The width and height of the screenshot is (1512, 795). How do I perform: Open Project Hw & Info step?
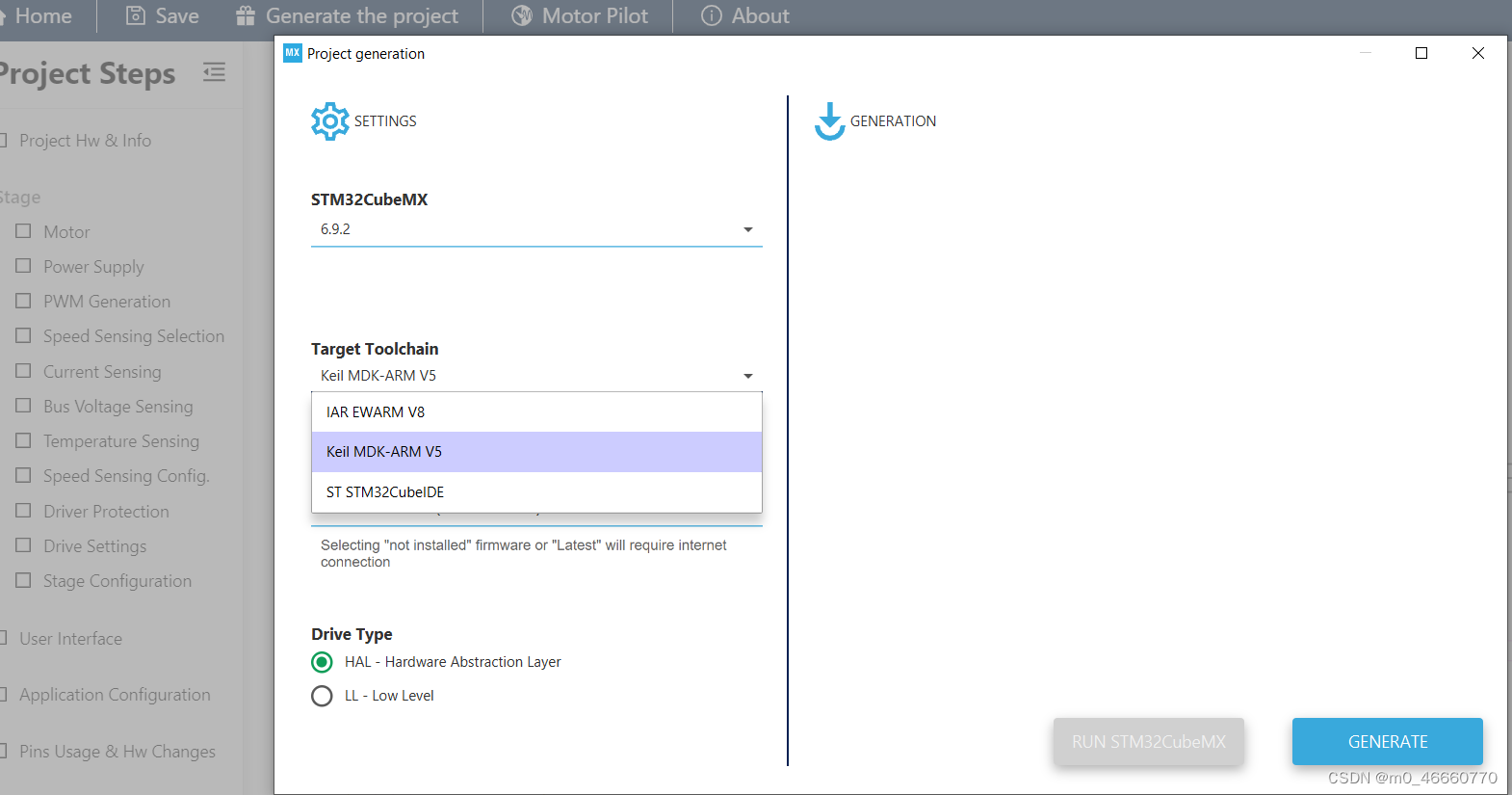(85, 141)
